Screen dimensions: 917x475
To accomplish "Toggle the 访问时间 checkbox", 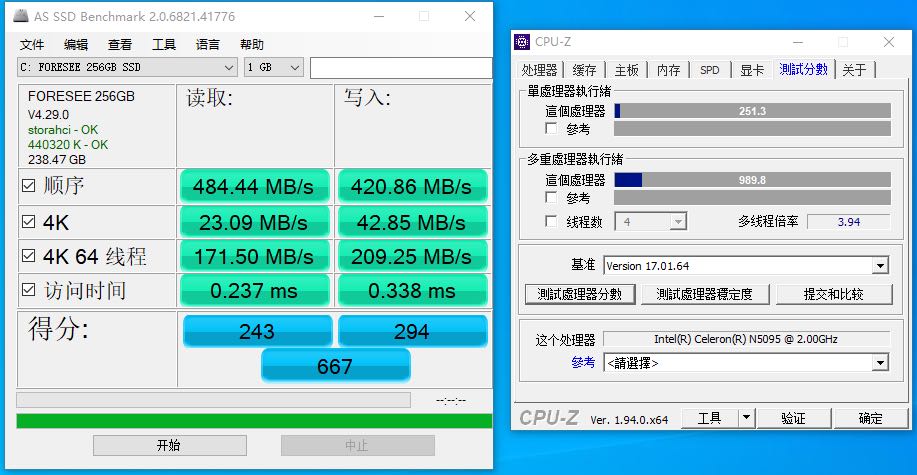I will pyautogui.click(x=28, y=290).
